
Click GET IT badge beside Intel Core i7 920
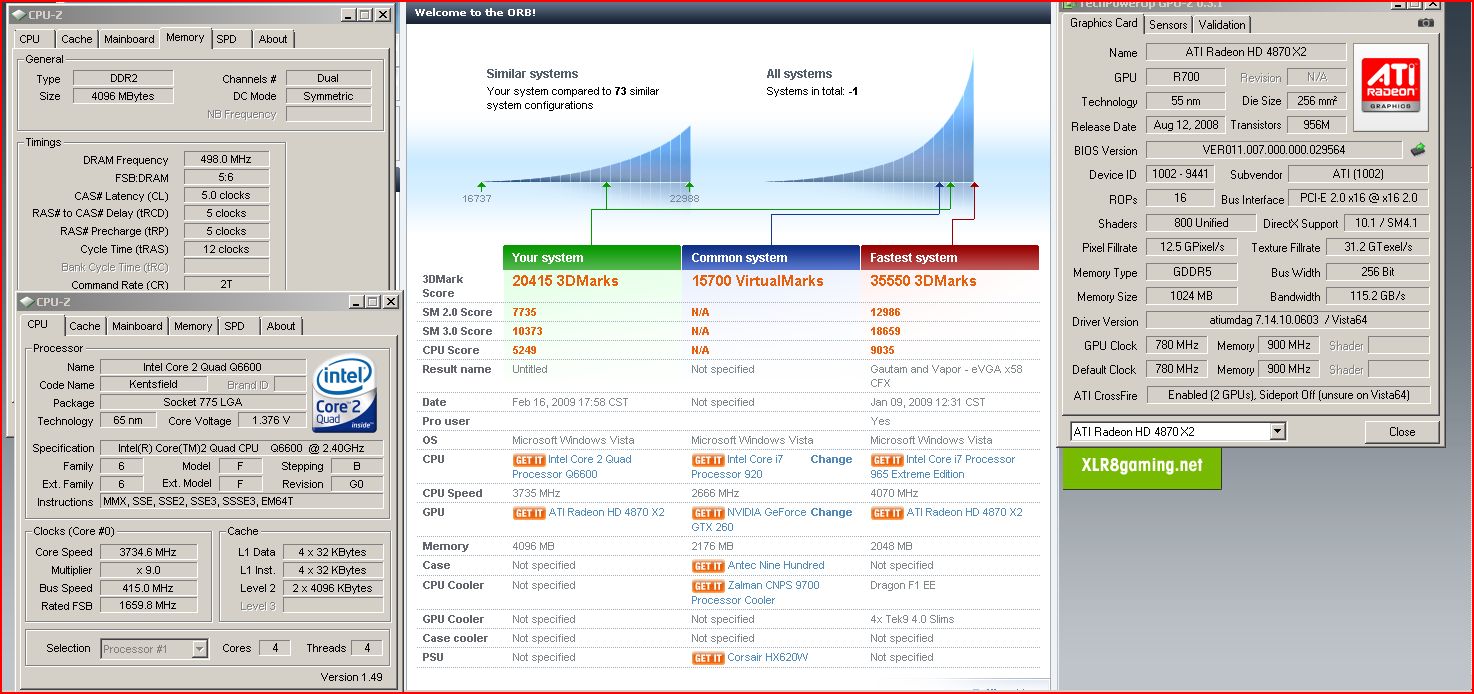point(708,460)
